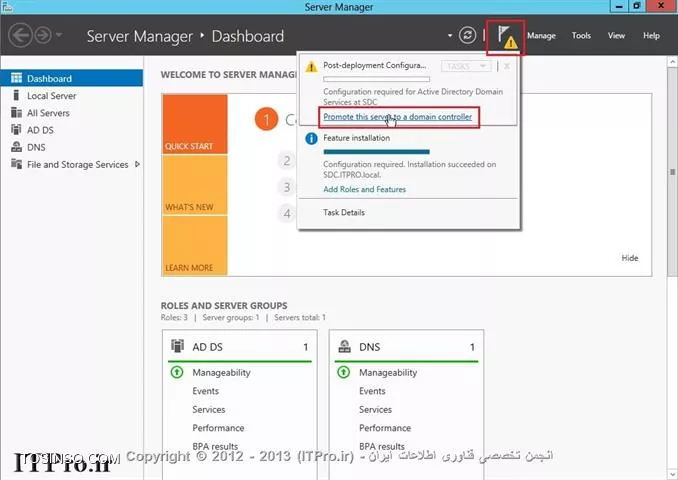Open the View menu
Image resolution: width=678 pixels, height=480 pixels.
616,35
